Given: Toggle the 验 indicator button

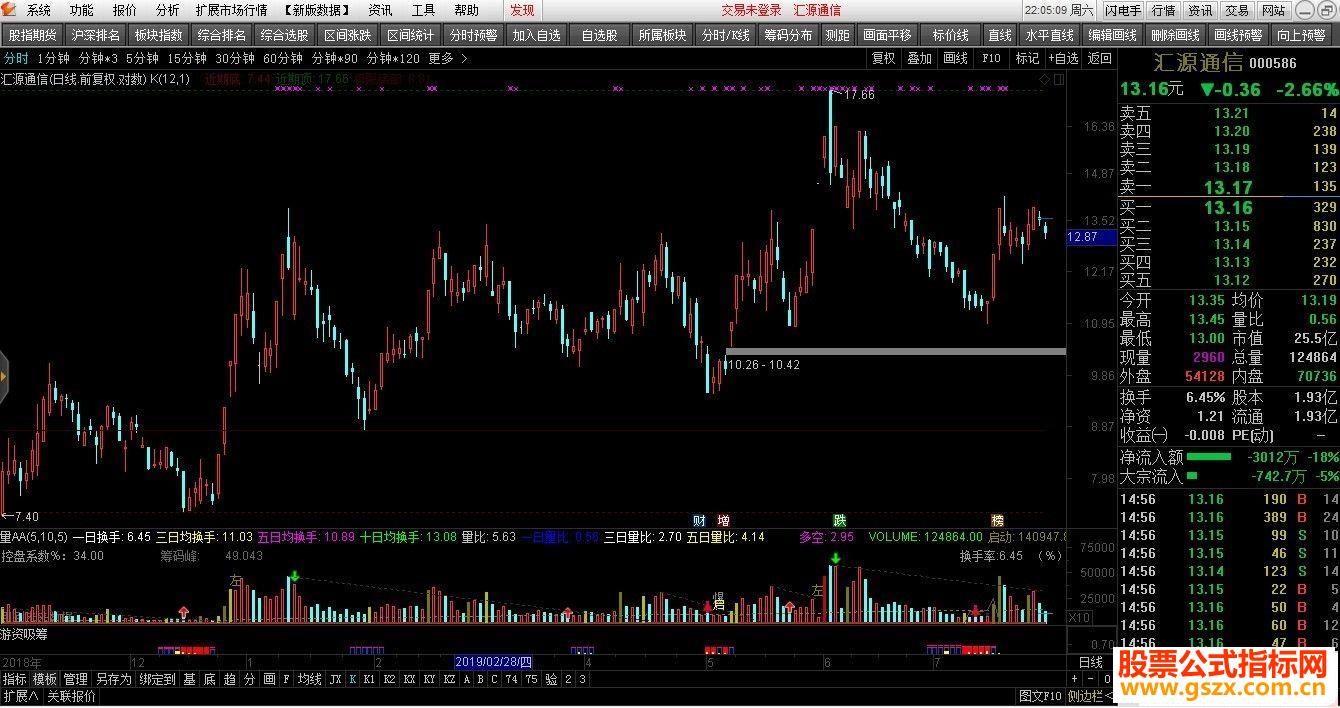Looking at the screenshot, I should 551,679.
